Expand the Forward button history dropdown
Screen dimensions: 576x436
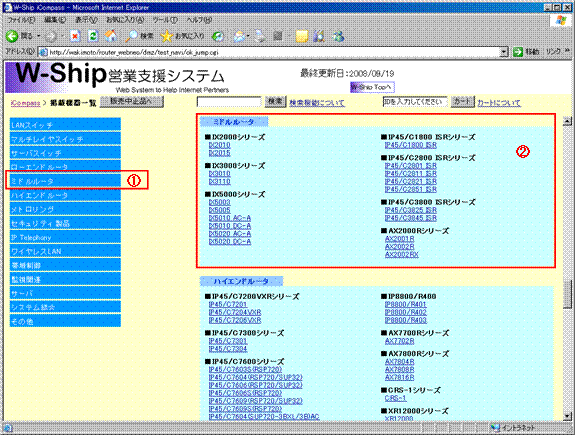pos(62,36)
